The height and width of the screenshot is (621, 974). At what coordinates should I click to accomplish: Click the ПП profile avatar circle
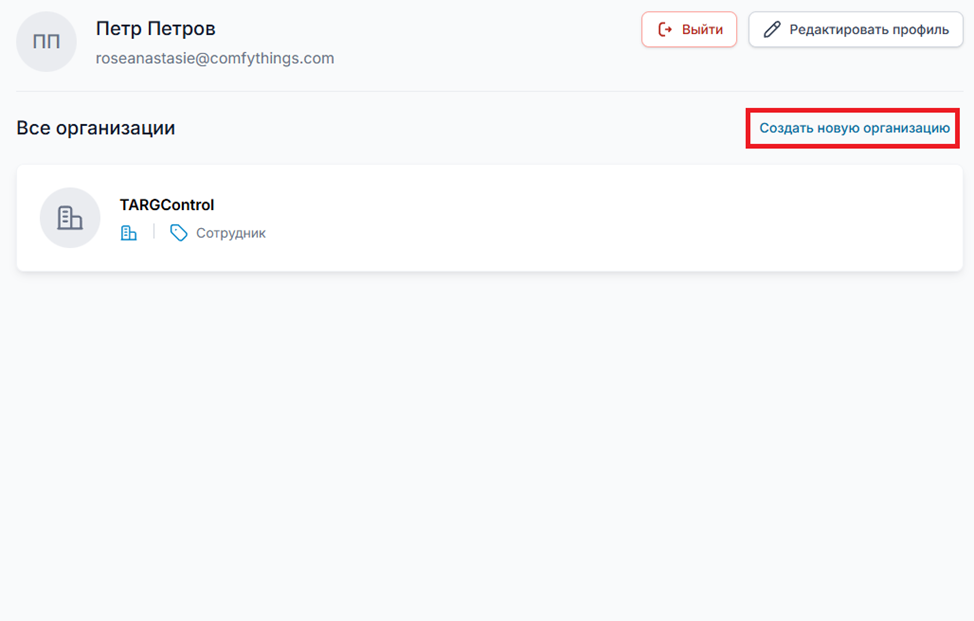pos(46,42)
